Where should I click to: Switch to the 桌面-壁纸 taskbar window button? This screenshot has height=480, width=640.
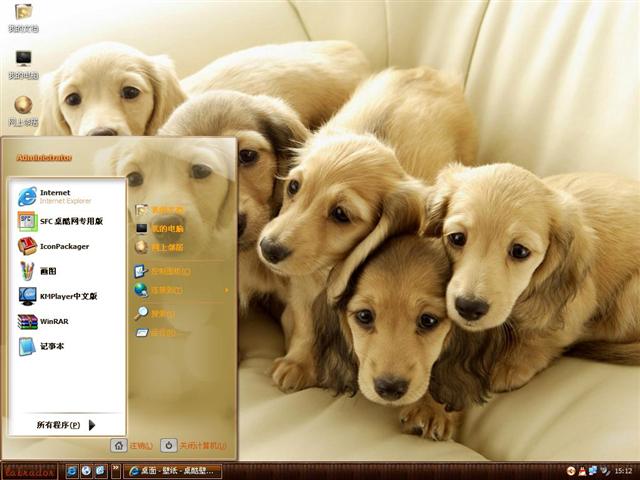[172, 471]
